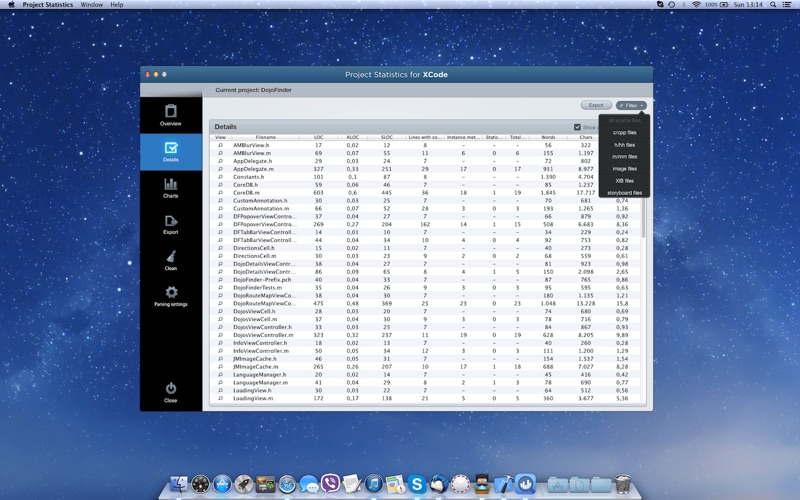
Task: Click magnifier icon for AppDelegate.m row
Action: click(x=220, y=169)
